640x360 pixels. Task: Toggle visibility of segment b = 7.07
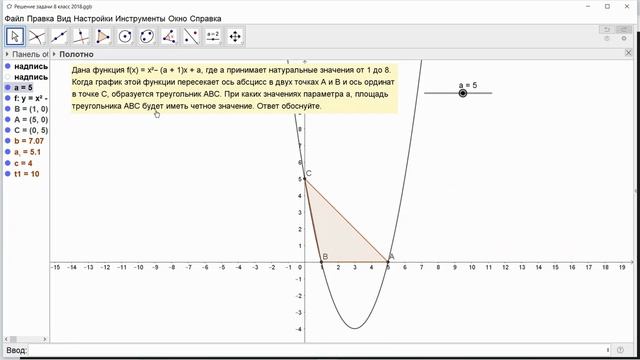tap(8, 141)
